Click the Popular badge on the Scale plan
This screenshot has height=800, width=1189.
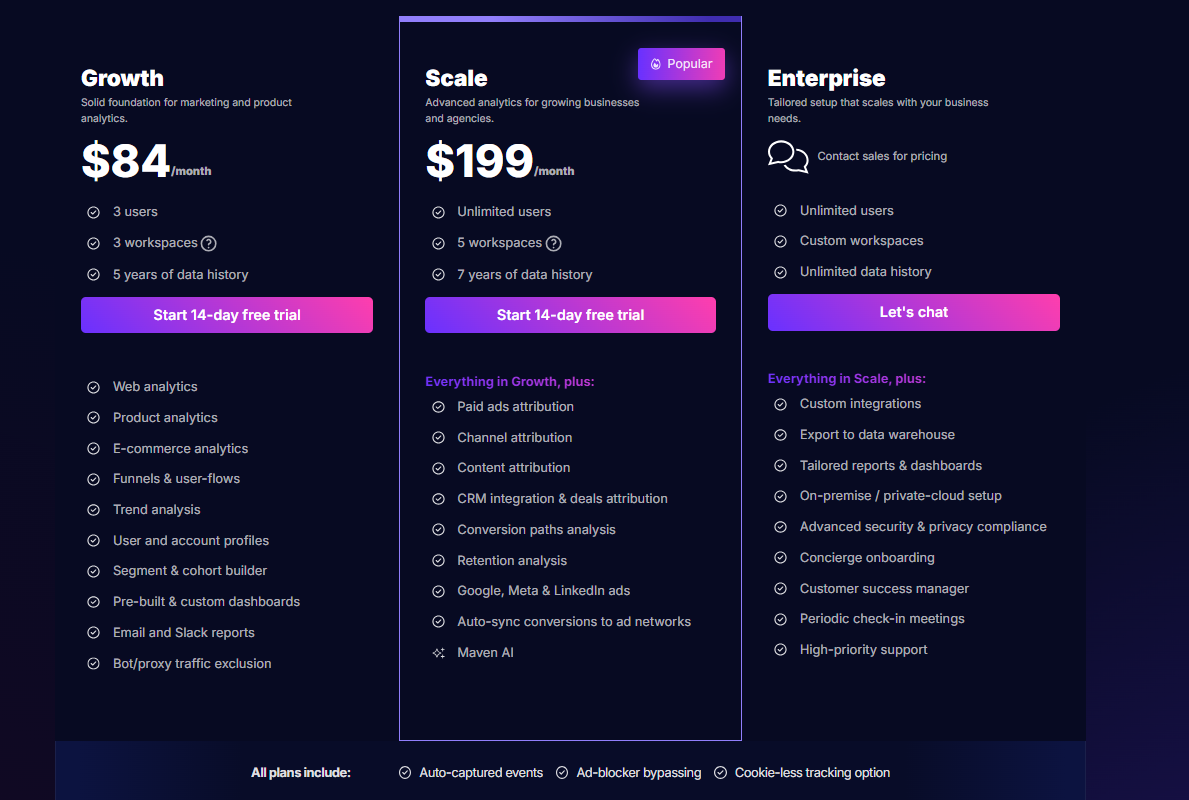click(681, 63)
